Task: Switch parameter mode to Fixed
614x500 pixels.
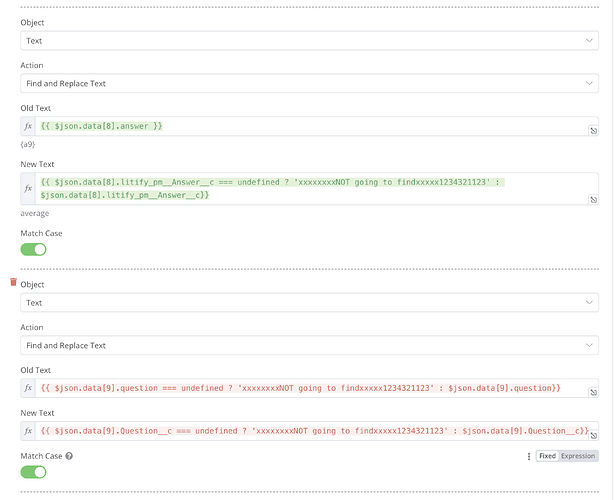Action: click(547, 456)
